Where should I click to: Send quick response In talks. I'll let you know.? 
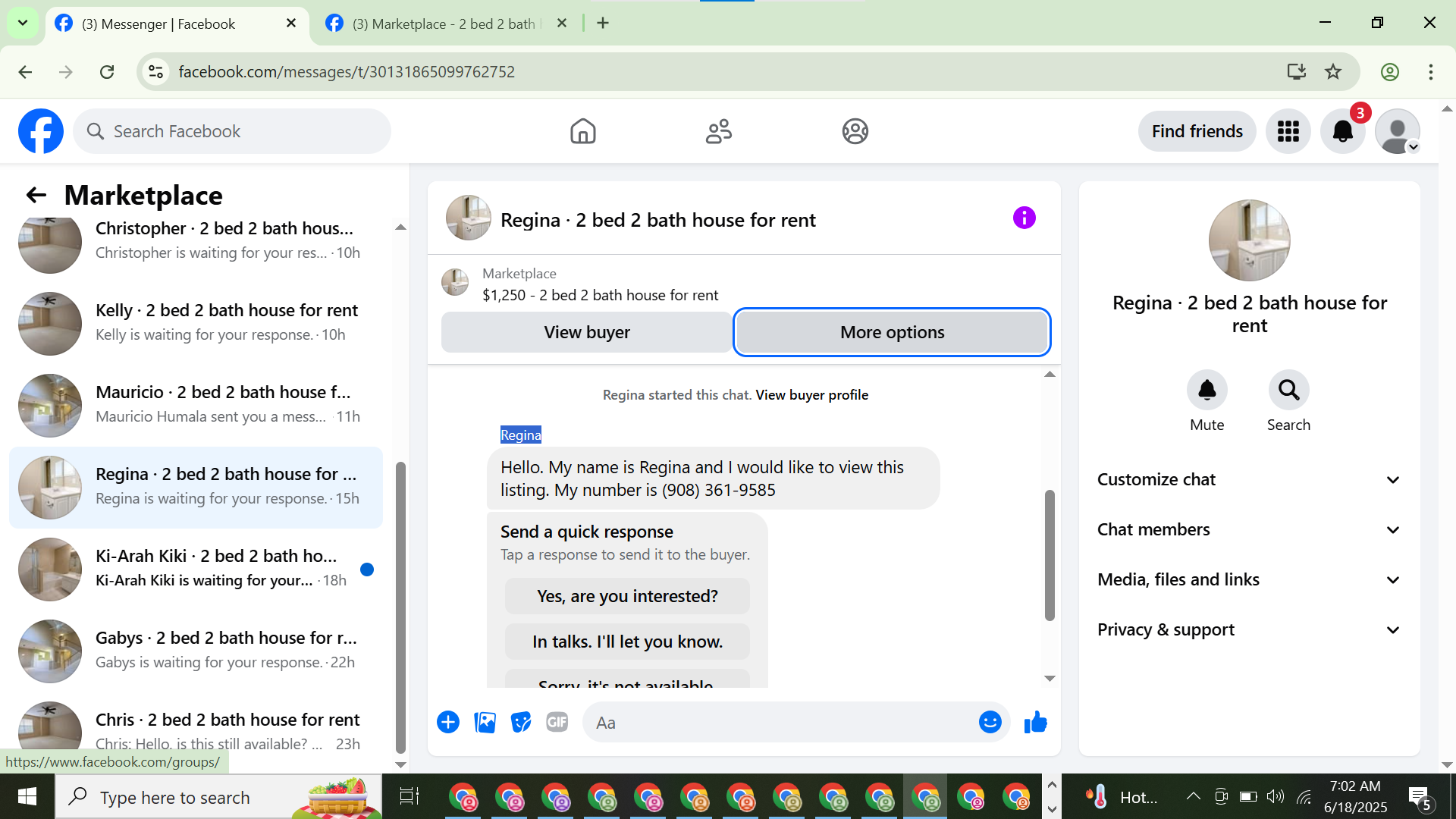pos(627,642)
